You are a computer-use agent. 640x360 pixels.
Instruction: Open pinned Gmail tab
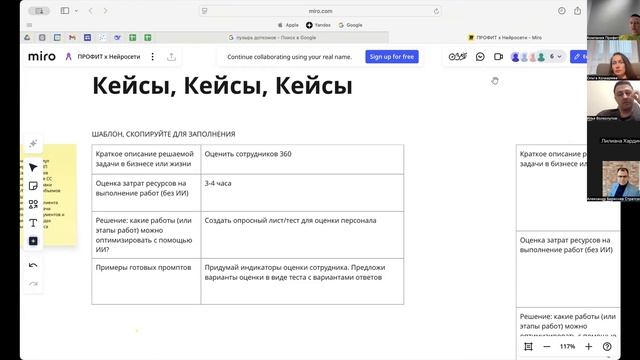tap(72, 38)
